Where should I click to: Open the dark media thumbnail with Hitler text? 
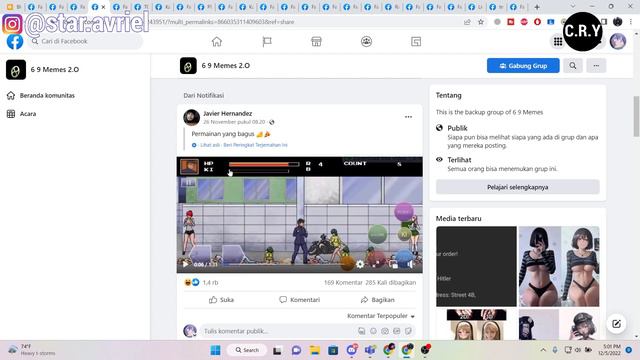point(476,266)
